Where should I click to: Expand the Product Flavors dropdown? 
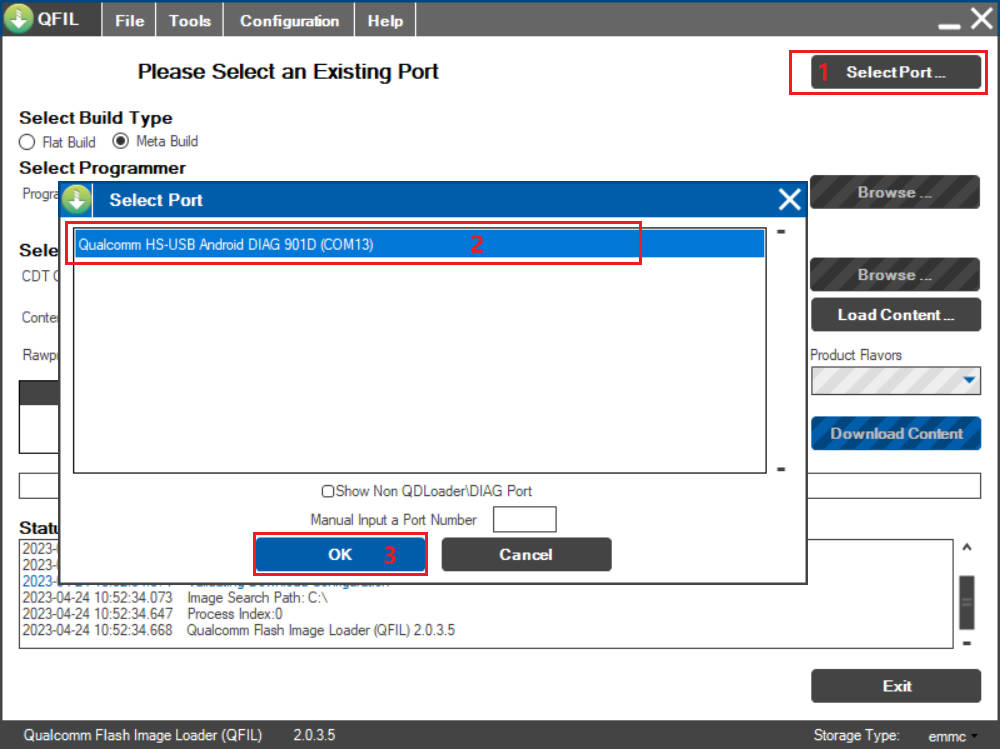pos(969,381)
